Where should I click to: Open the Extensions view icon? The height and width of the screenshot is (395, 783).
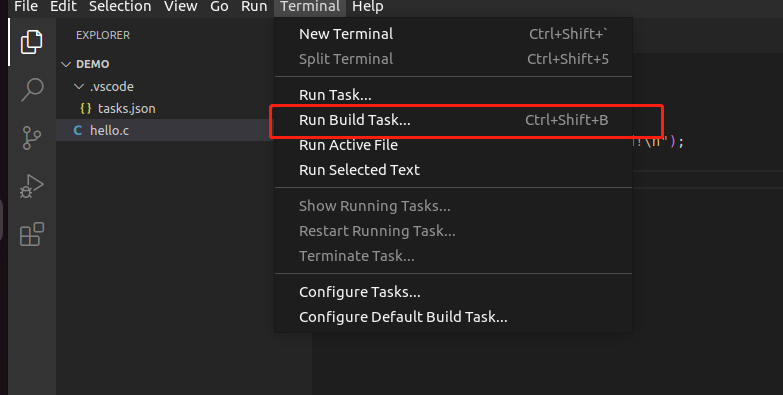32,234
